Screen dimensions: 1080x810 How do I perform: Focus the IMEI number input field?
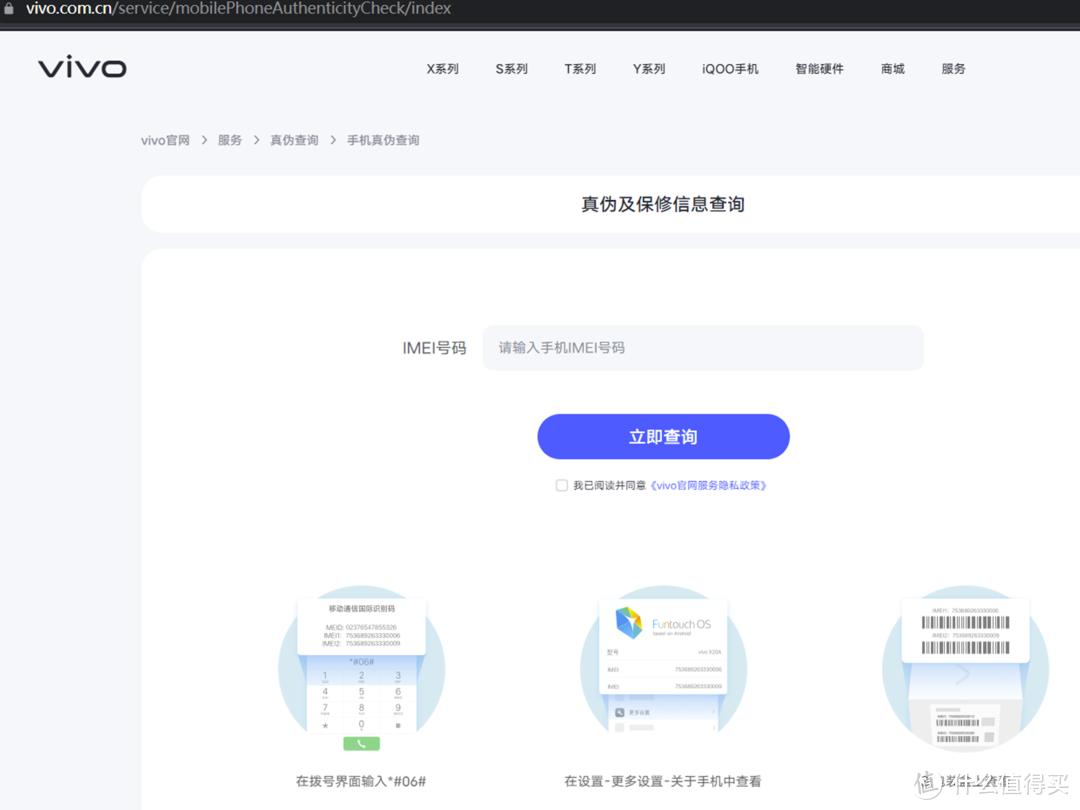tap(703, 348)
